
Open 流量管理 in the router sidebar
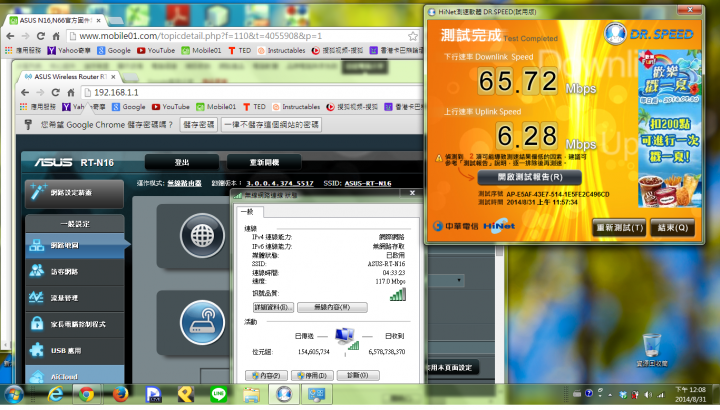[x=75, y=298]
